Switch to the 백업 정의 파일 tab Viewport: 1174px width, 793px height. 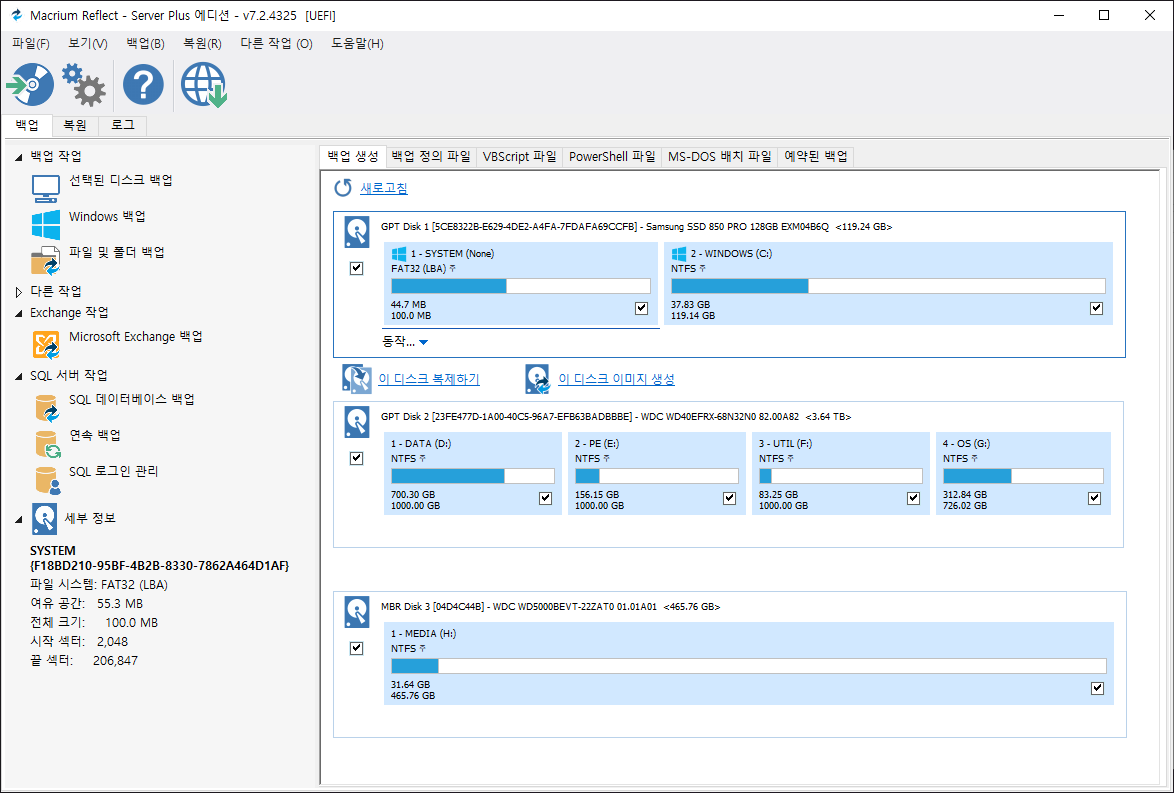tap(431, 157)
